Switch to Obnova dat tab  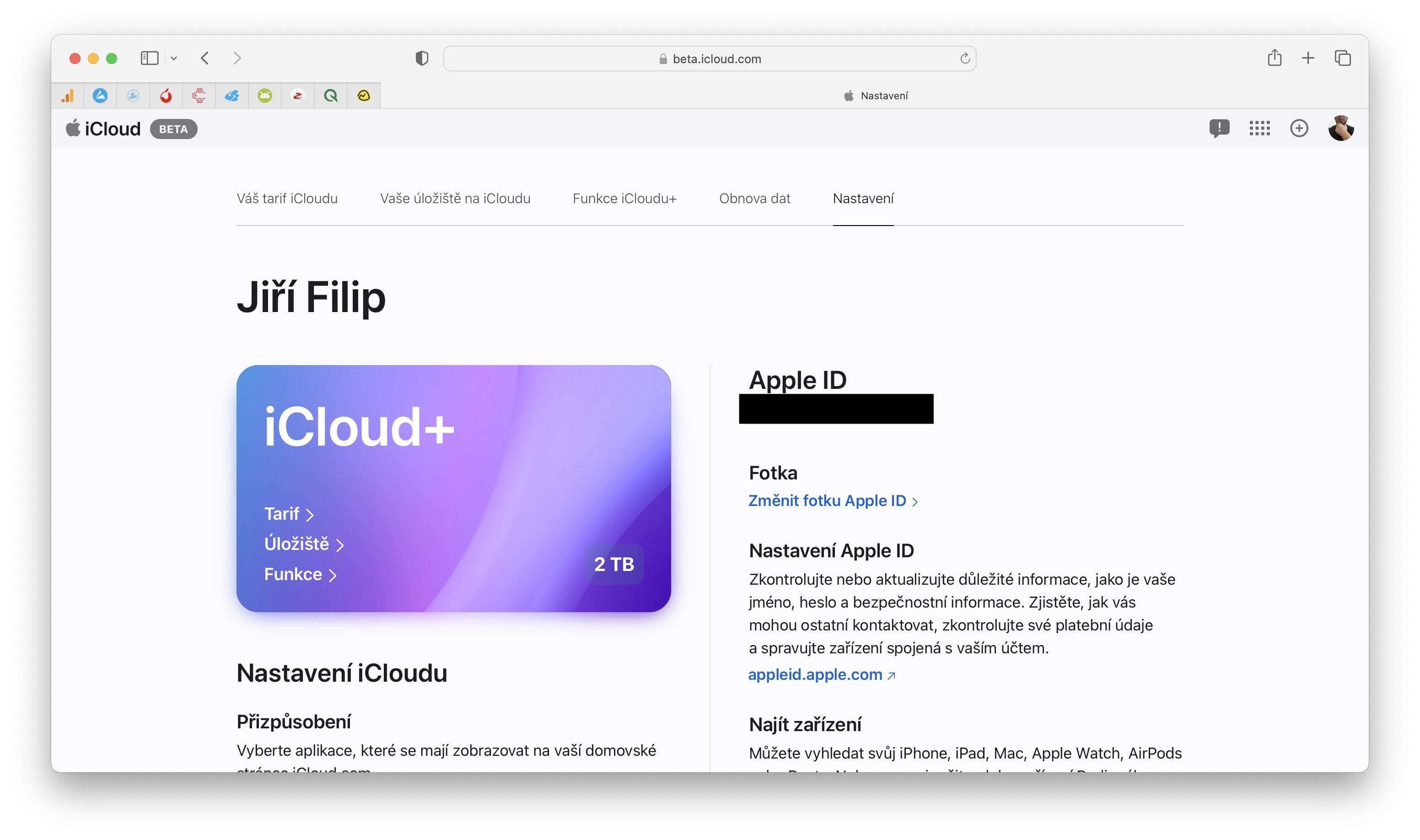pos(754,199)
